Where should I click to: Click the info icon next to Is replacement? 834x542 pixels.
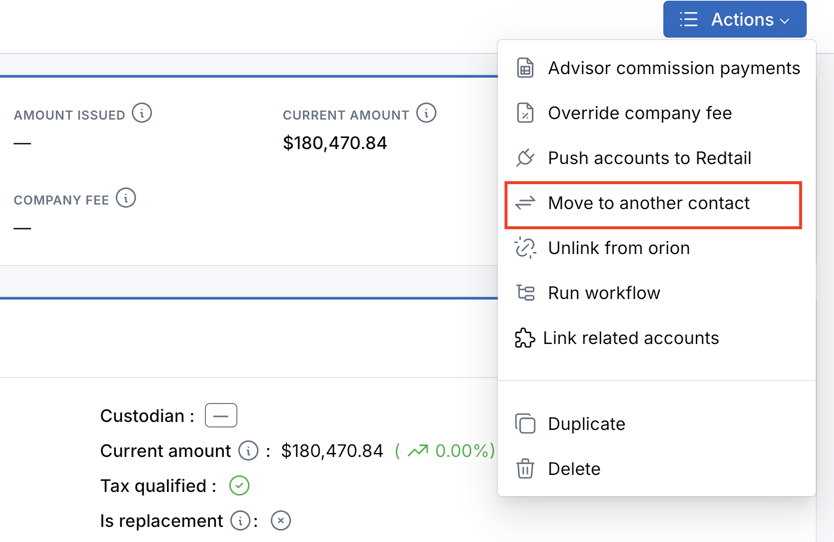click(240, 521)
